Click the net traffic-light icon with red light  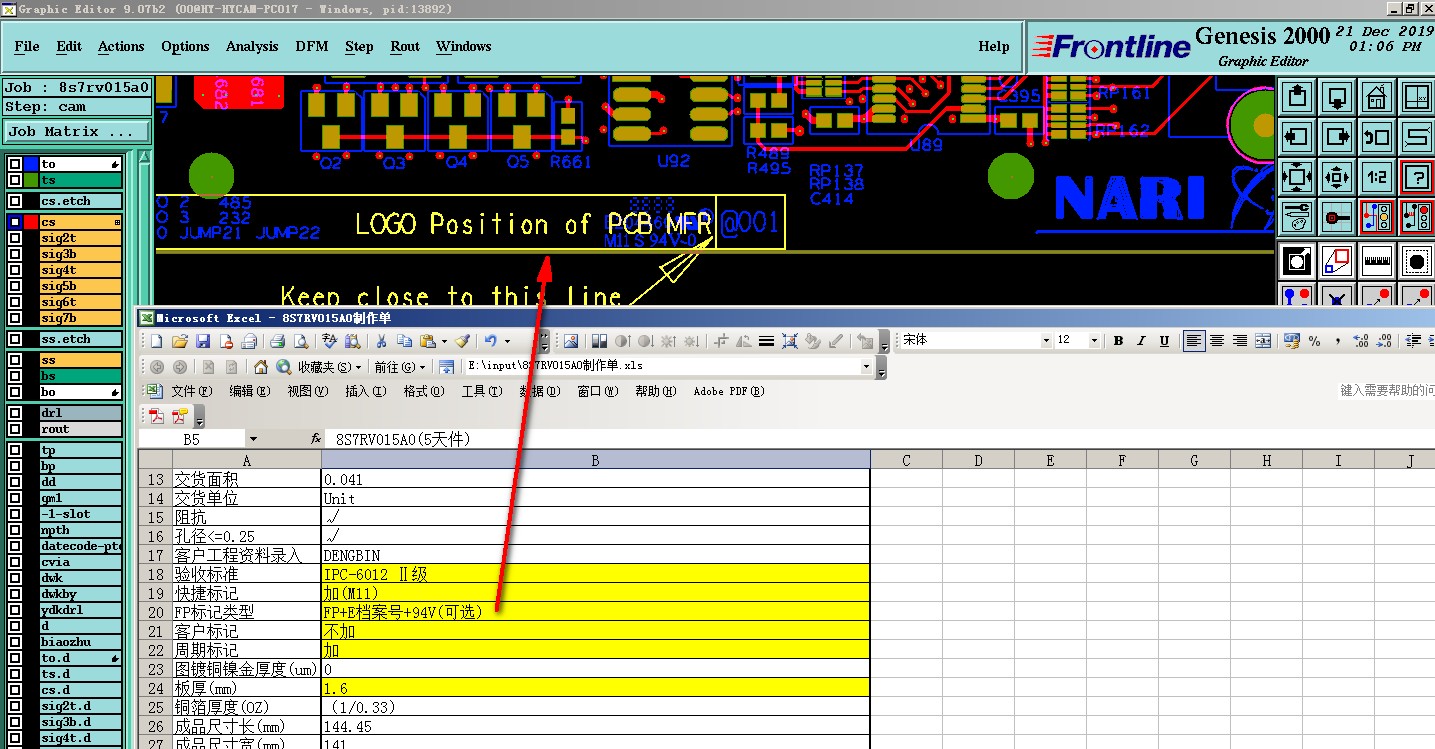click(x=1416, y=216)
